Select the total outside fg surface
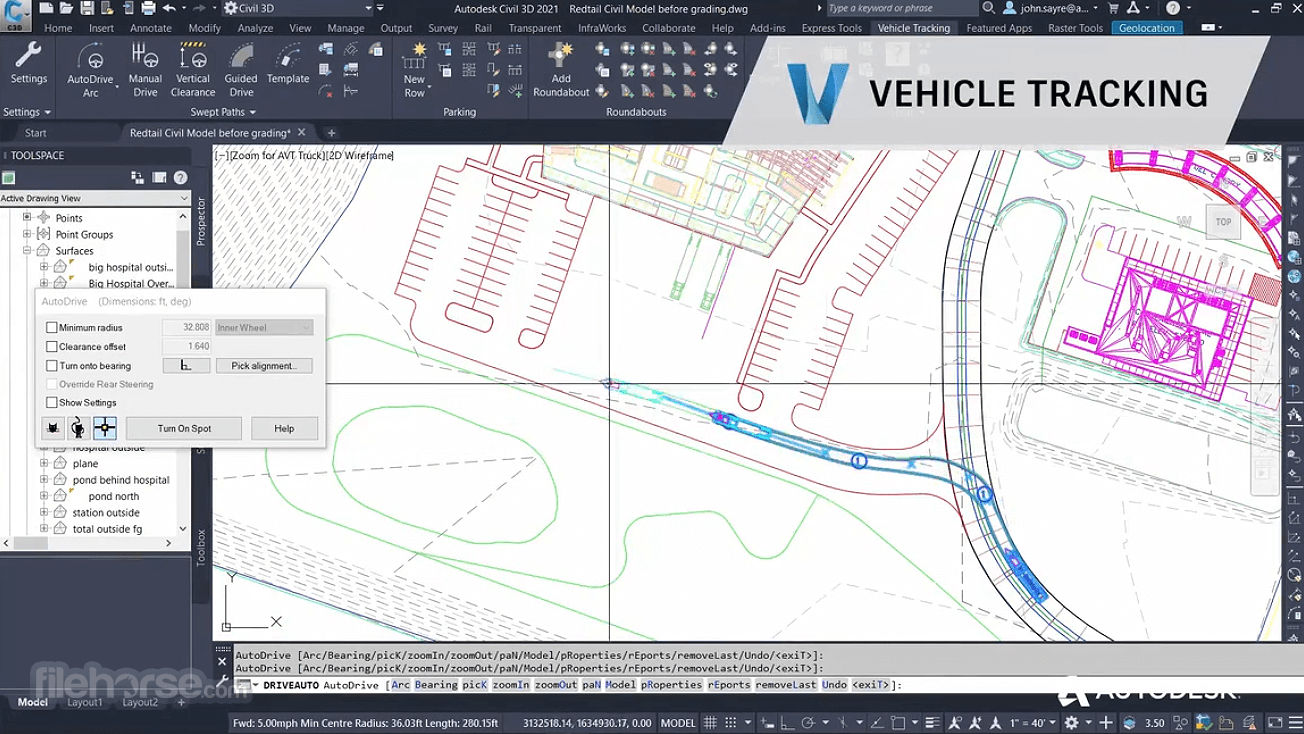 pos(107,529)
